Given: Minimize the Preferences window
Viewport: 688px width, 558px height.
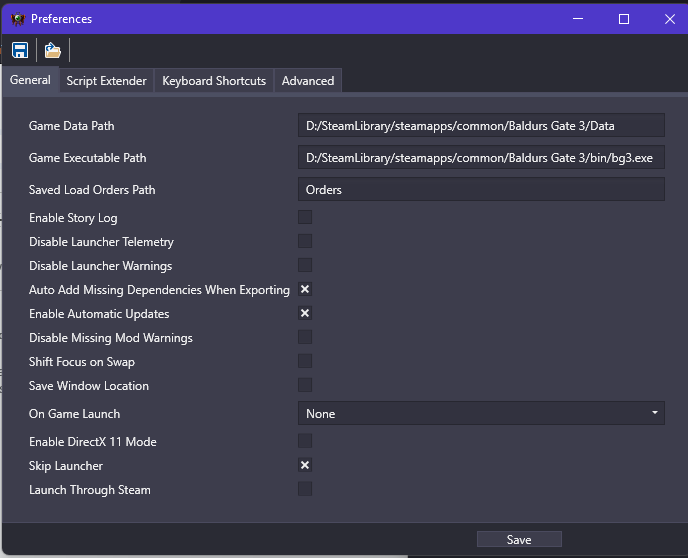Looking at the screenshot, I should tap(578, 19).
